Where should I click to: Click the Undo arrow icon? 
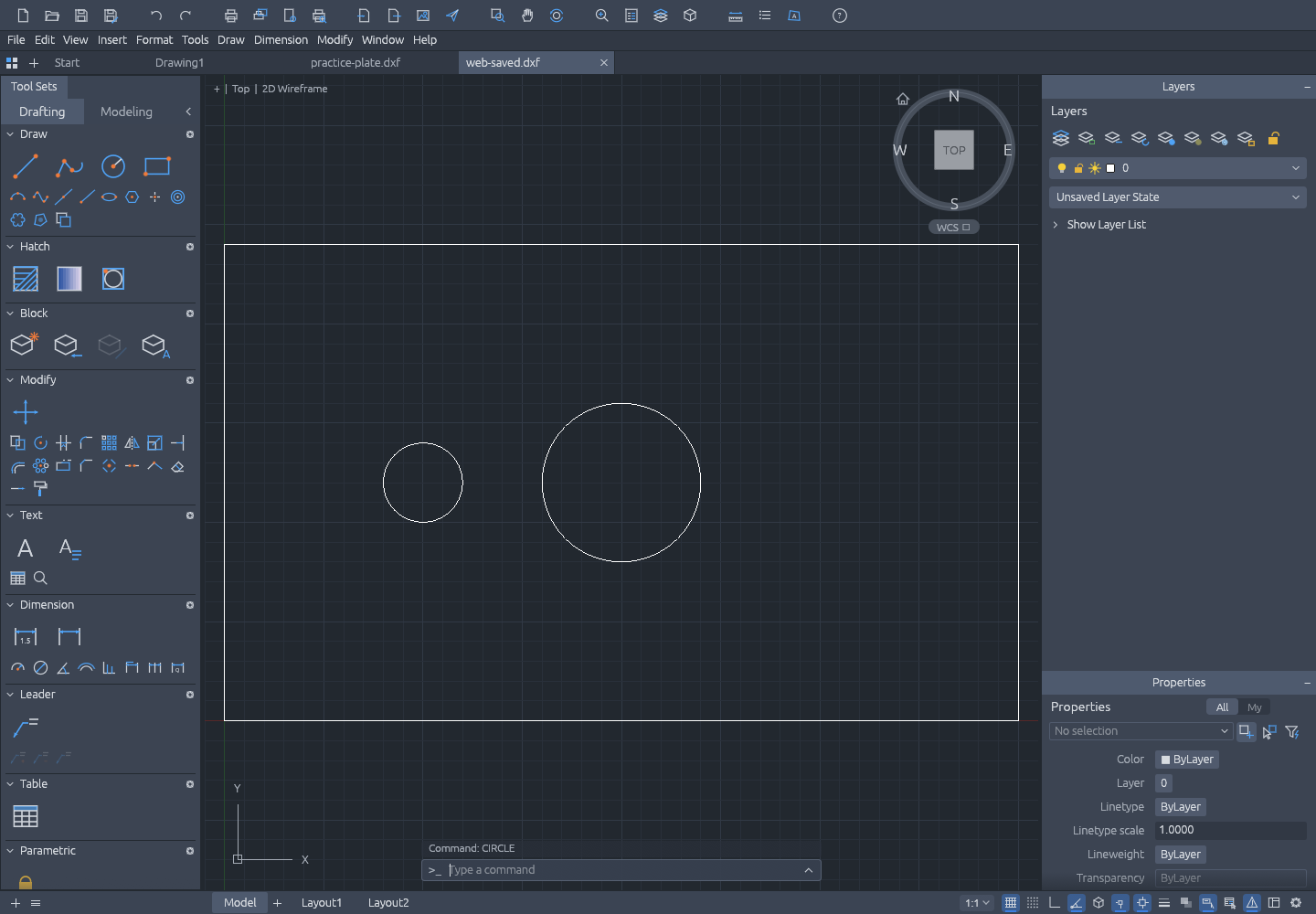156,16
